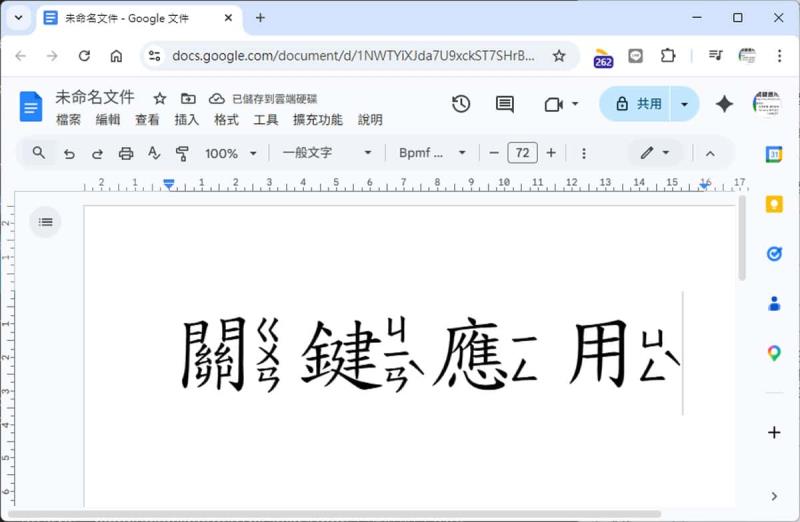Viewport: 800px width, 522px height.
Task: Check the cloud save status icon
Action: pos(217,98)
